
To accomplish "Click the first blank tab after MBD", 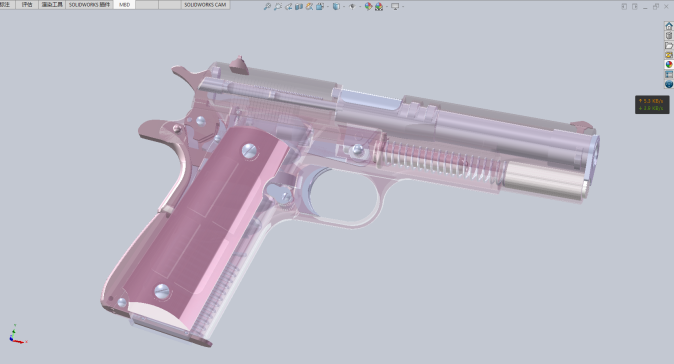I will 147,5.
